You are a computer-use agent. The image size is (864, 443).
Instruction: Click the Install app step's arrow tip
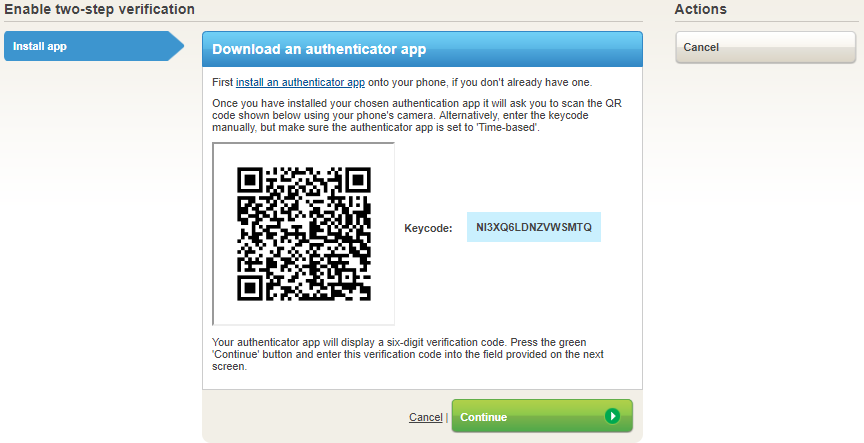[x=177, y=46]
